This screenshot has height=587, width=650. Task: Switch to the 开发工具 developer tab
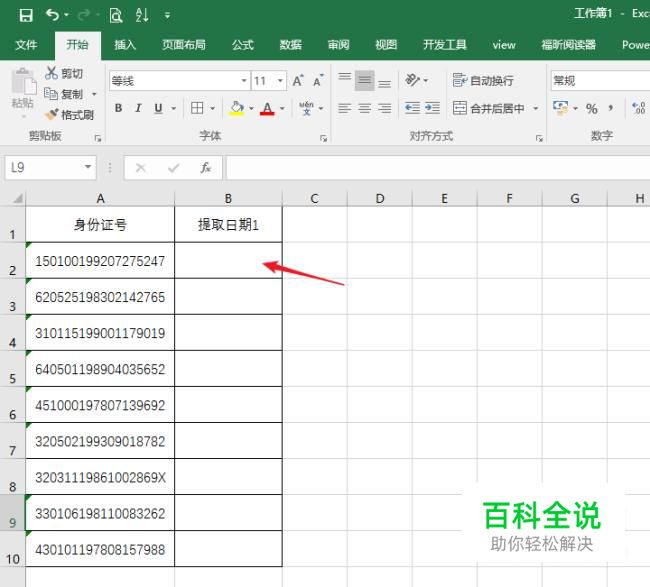click(445, 45)
